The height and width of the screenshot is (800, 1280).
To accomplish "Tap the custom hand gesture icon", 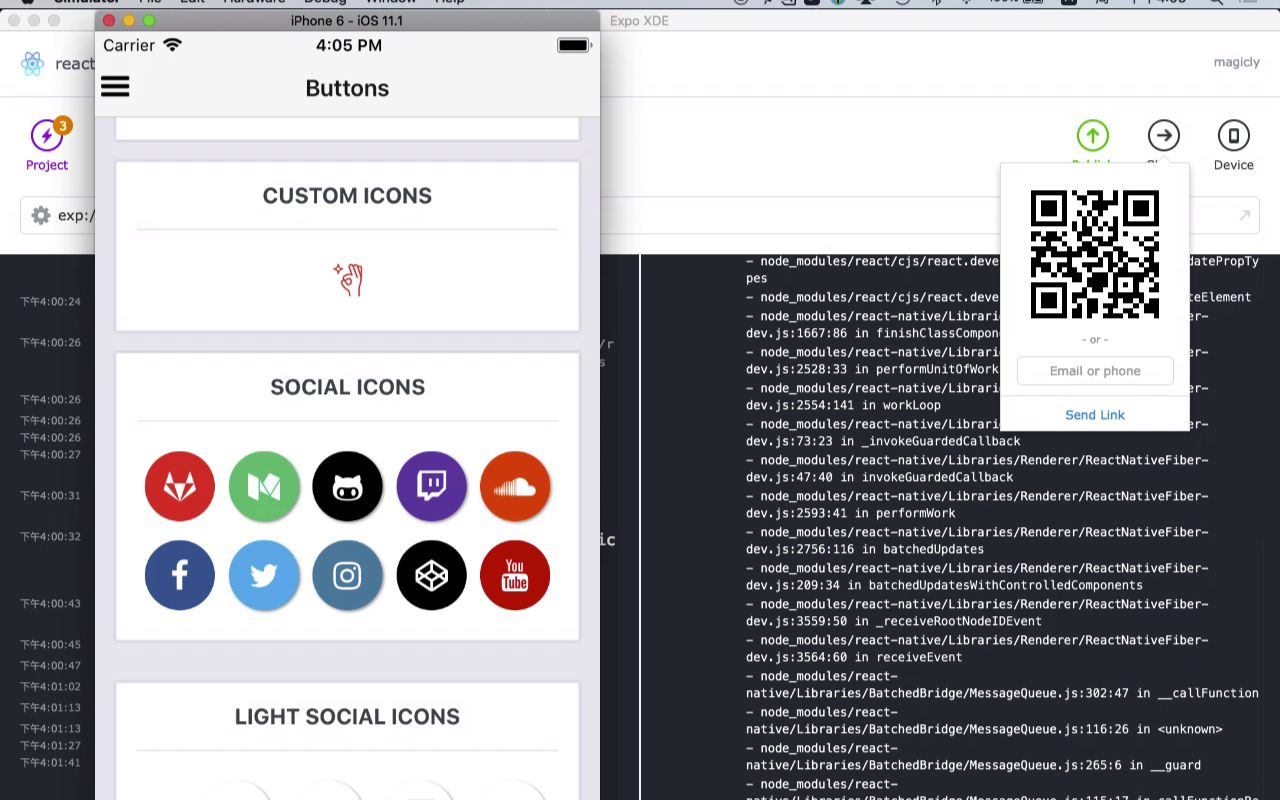I will point(348,280).
